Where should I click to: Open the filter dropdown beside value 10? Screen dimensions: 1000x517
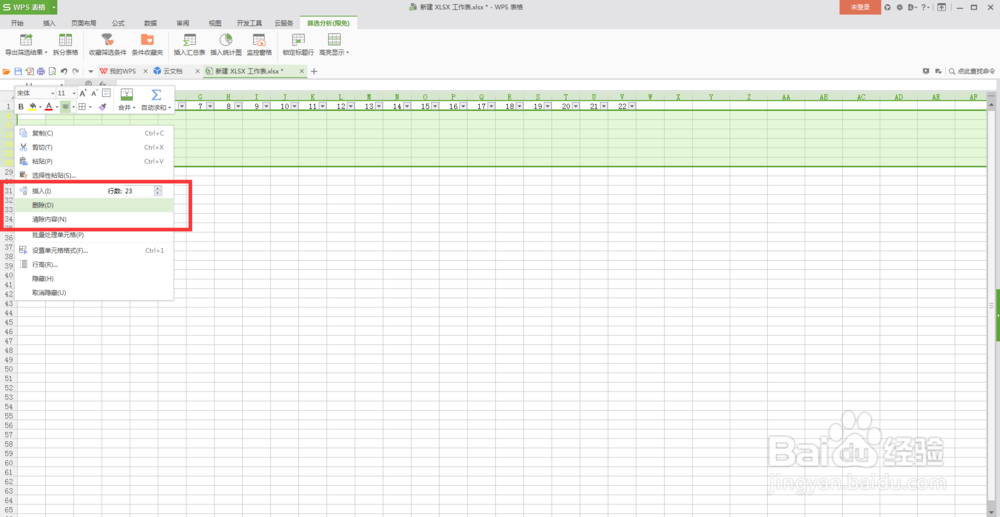pos(295,106)
